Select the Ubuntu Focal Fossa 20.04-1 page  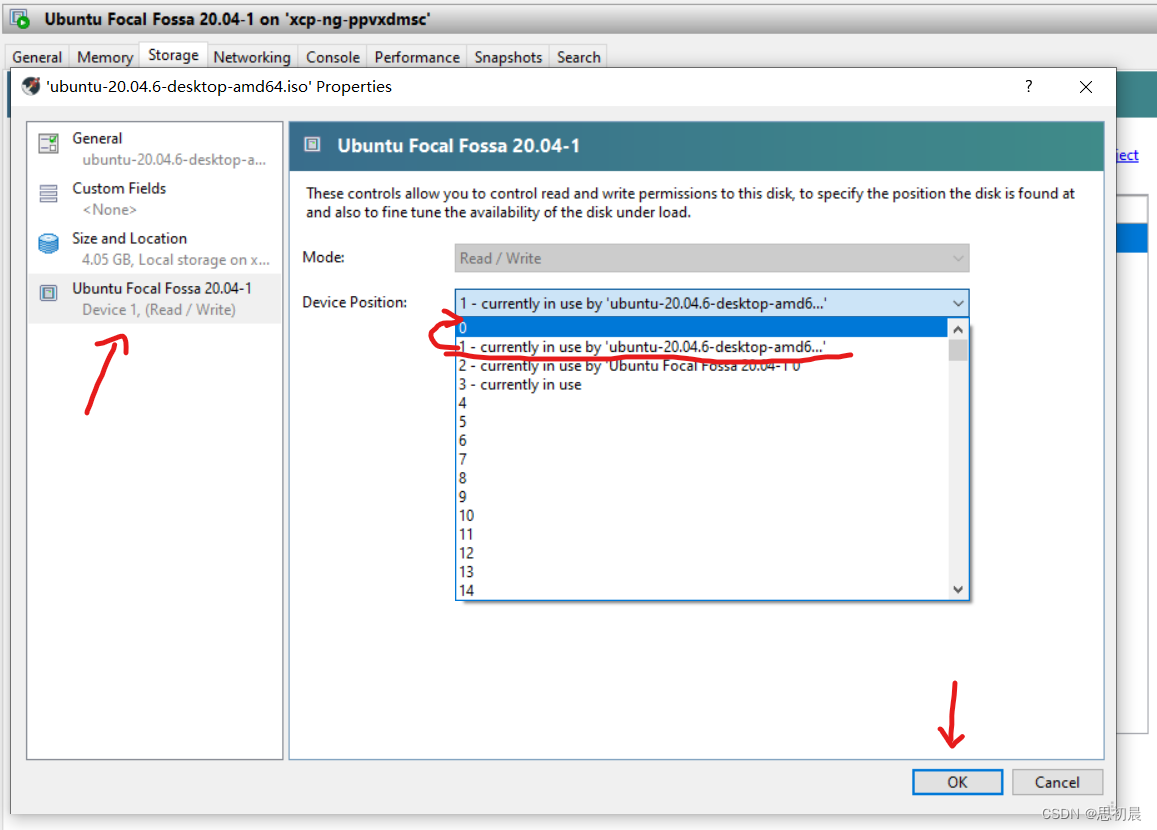pyautogui.click(x=155, y=299)
